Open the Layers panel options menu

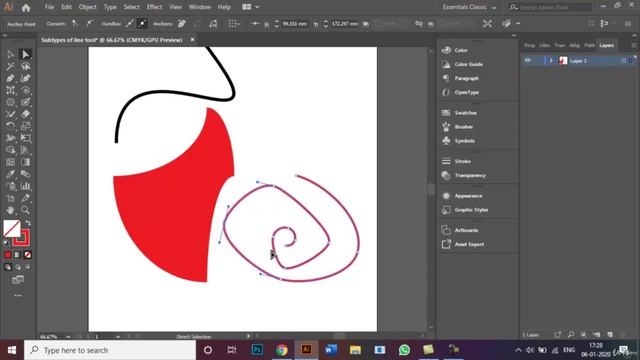click(x=633, y=45)
